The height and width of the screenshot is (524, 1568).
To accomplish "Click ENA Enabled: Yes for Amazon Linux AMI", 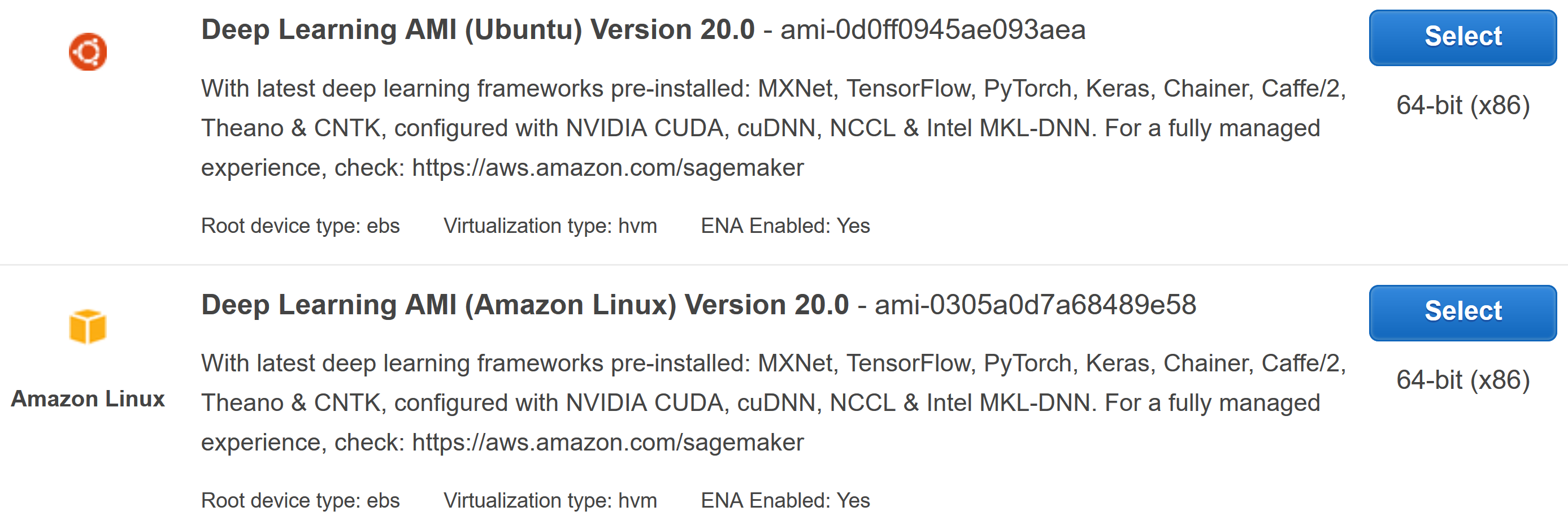I will tap(785, 500).
